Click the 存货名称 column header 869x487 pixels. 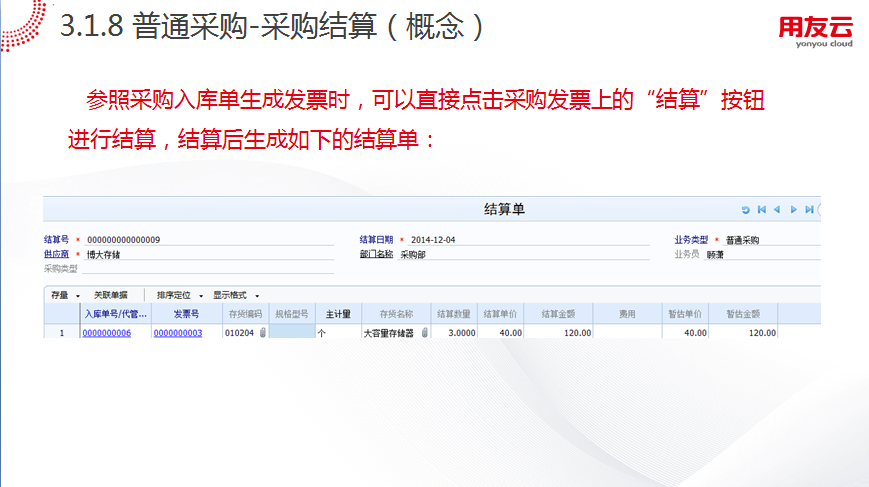(396, 314)
